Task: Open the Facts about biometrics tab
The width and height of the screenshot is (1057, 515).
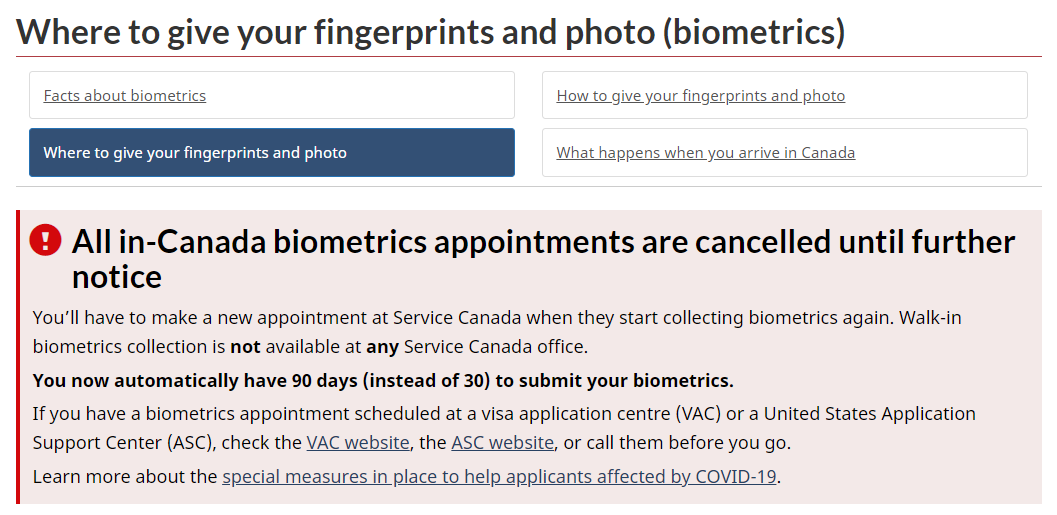Action: click(x=125, y=96)
